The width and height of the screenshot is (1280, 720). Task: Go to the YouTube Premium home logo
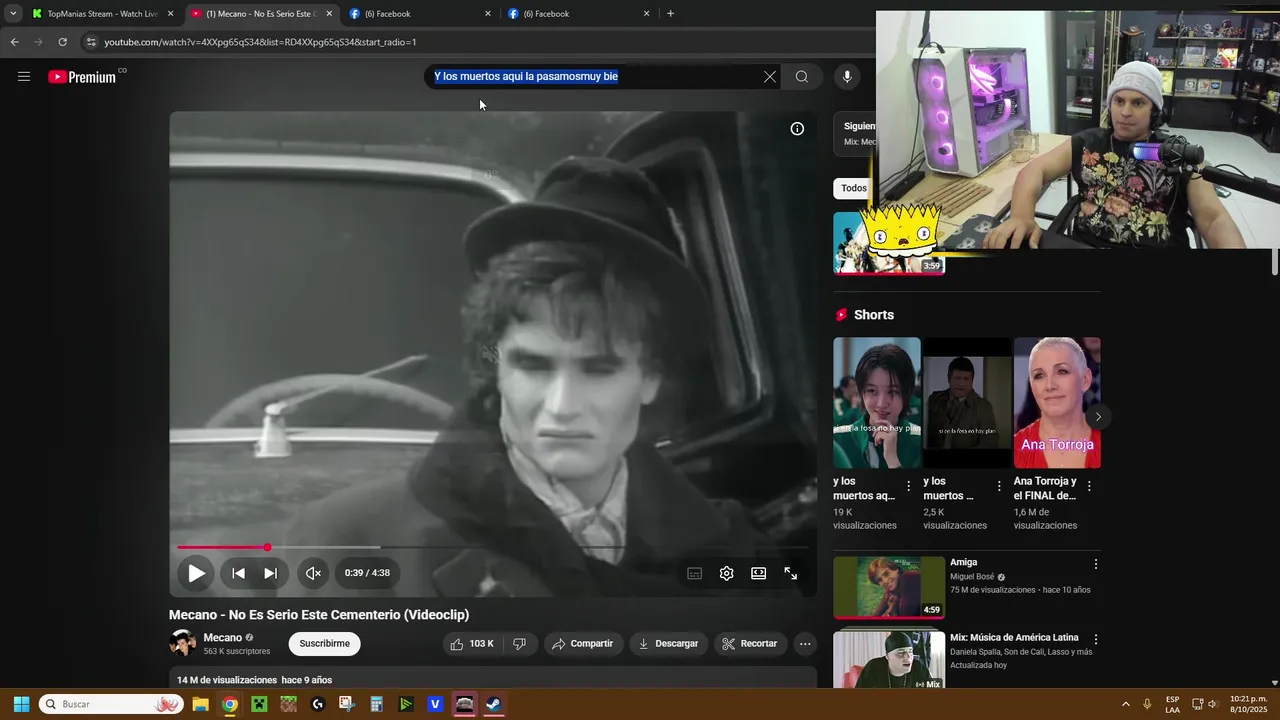point(82,77)
